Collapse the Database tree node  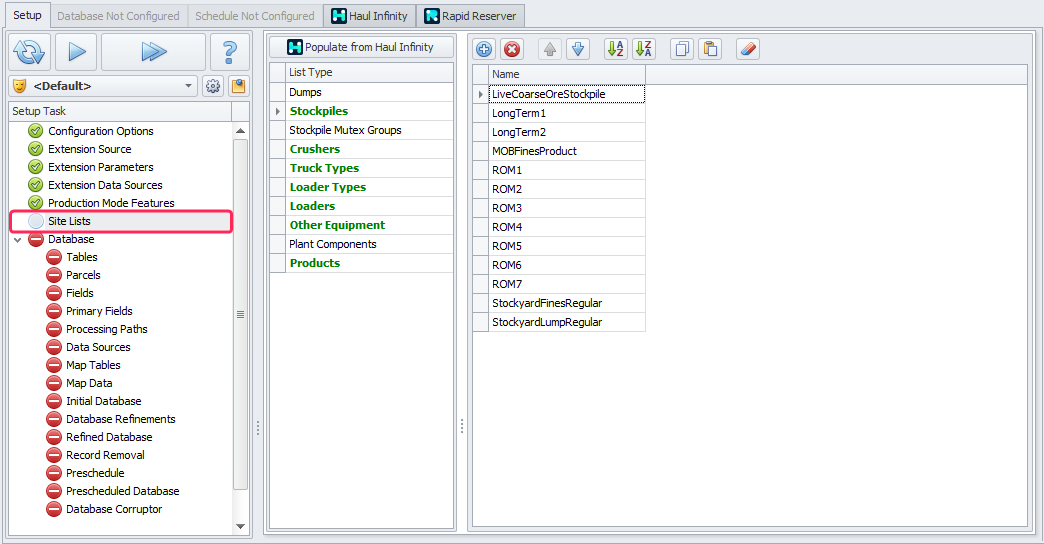click(18, 240)
